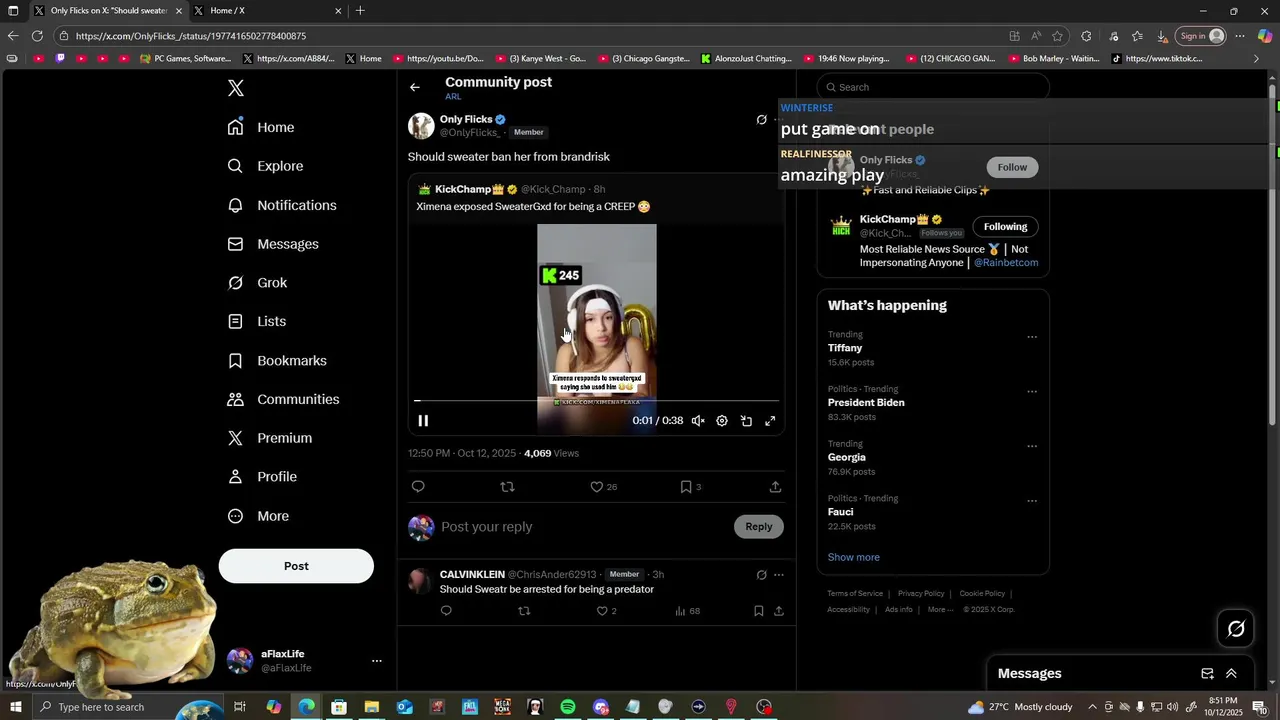
Task: Click Grok icon on CALVINKLEIN reply
Action: click(x=761, y=575)
